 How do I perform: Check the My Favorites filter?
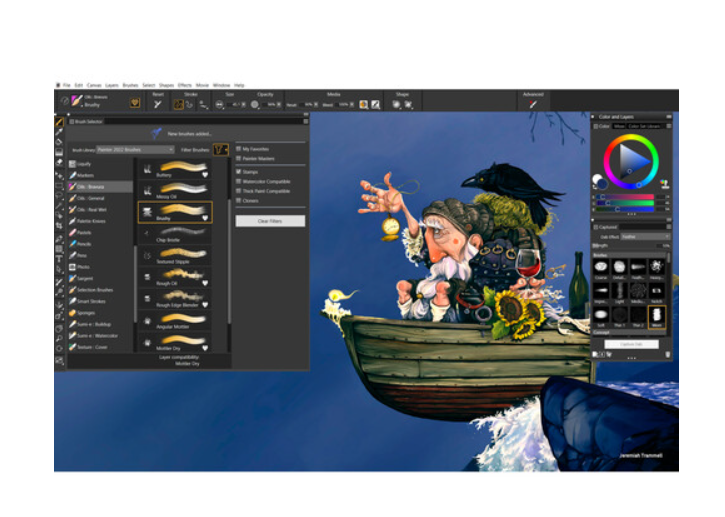239,149
